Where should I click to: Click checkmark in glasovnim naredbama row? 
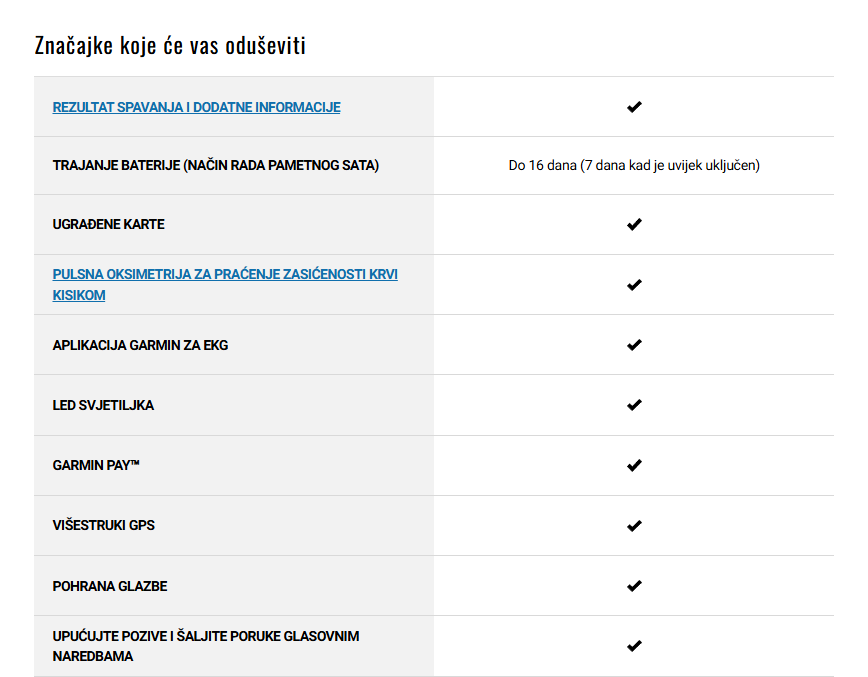pos(634,646)
